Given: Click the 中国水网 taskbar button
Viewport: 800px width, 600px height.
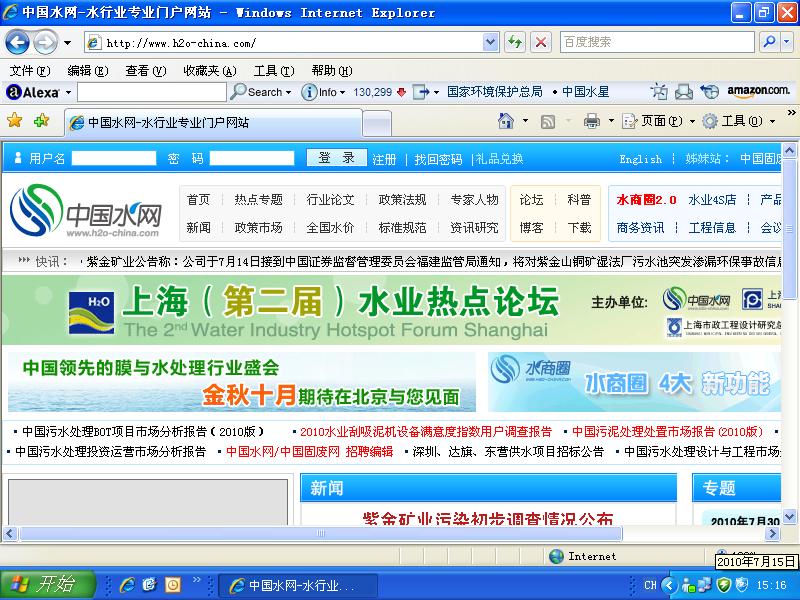Looking at the screenshot, I should pos(298,585).
